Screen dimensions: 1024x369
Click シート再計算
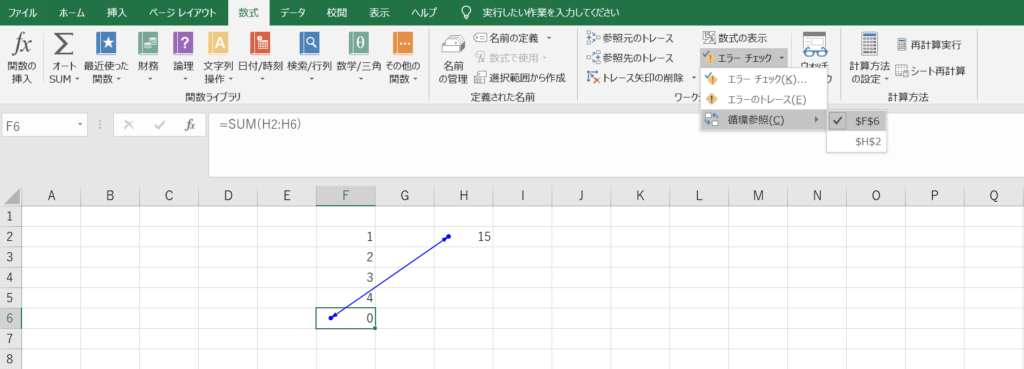[x=931, y=71]
